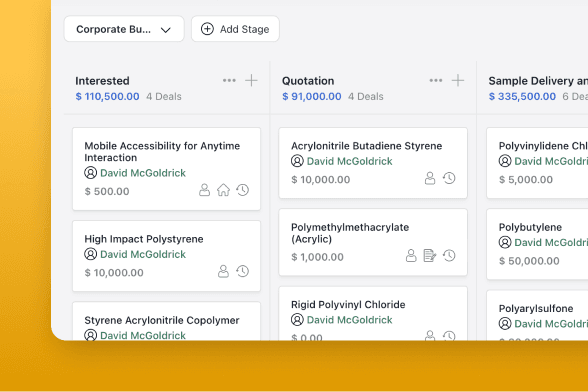
Task: Open the Rigid Polyvinyl Chloride deal card
Action: click(x=373, y=314)
